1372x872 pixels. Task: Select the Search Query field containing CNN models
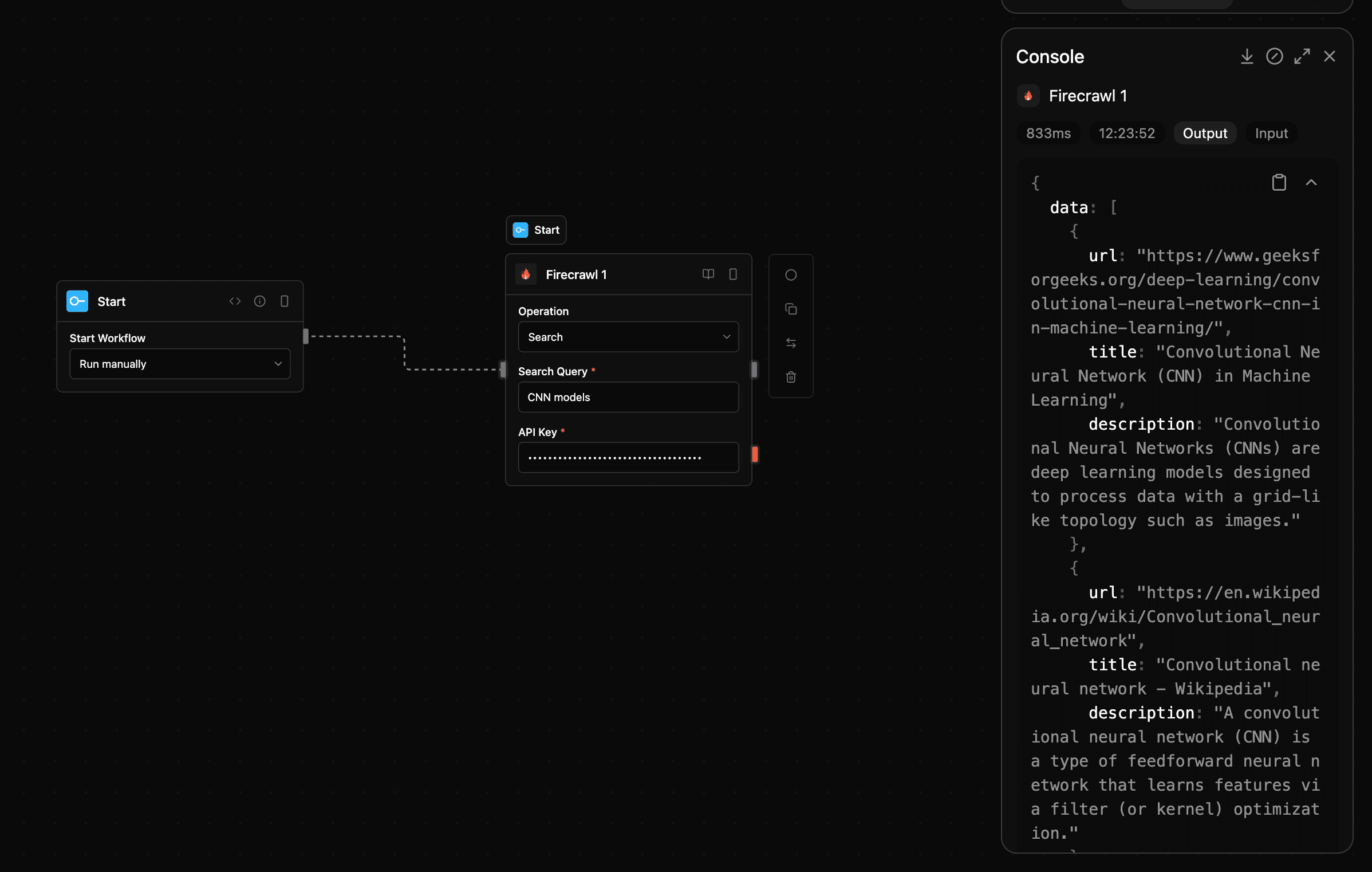[x=628, y=397]
